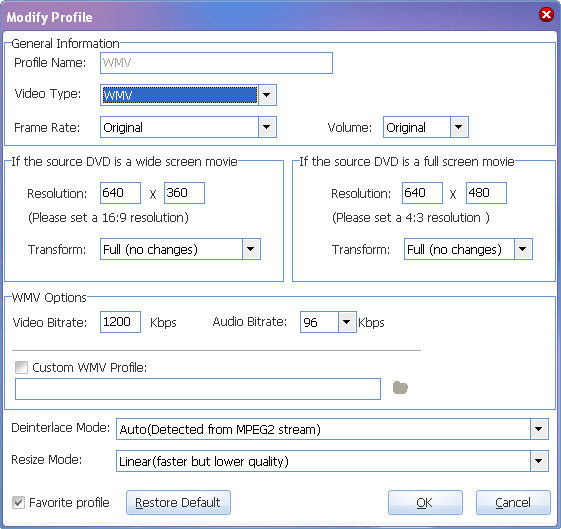Image resolution: width=561 pixels, height=529 pixels.
Task: Click the Custom WMV Profile path field
Action: [x=198, y=389]
